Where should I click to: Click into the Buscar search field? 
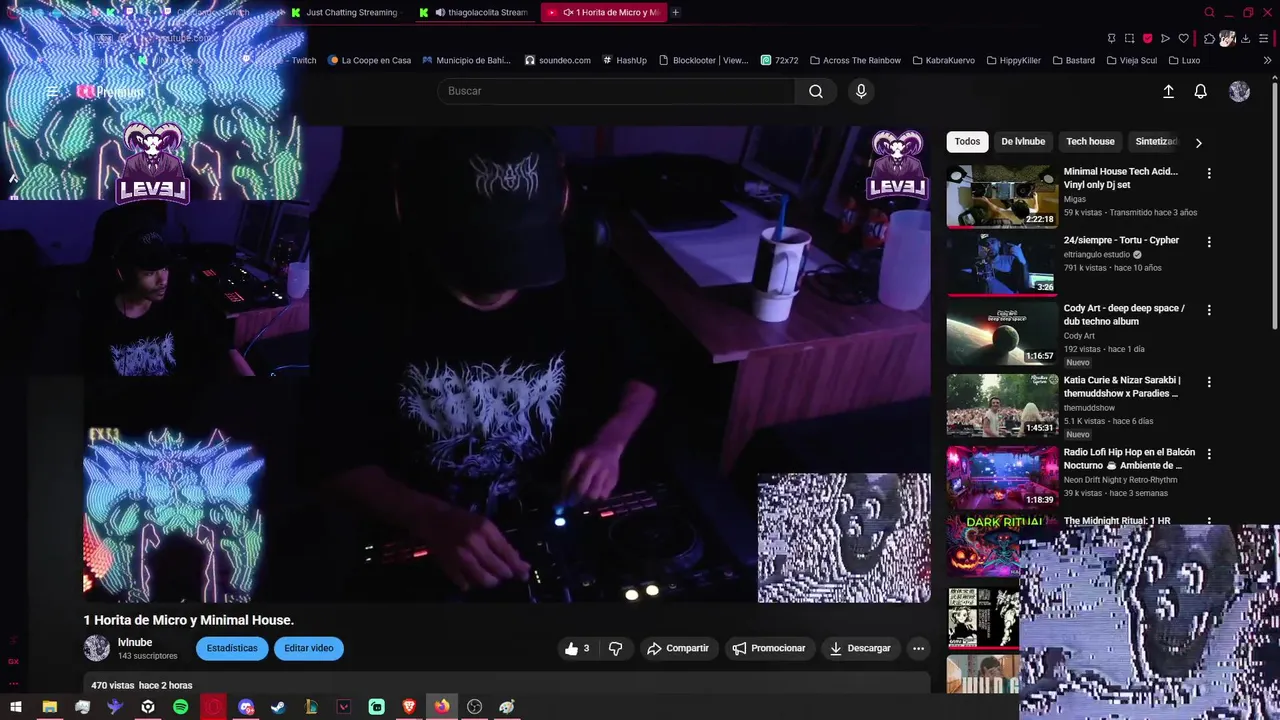tap(616, 91)
